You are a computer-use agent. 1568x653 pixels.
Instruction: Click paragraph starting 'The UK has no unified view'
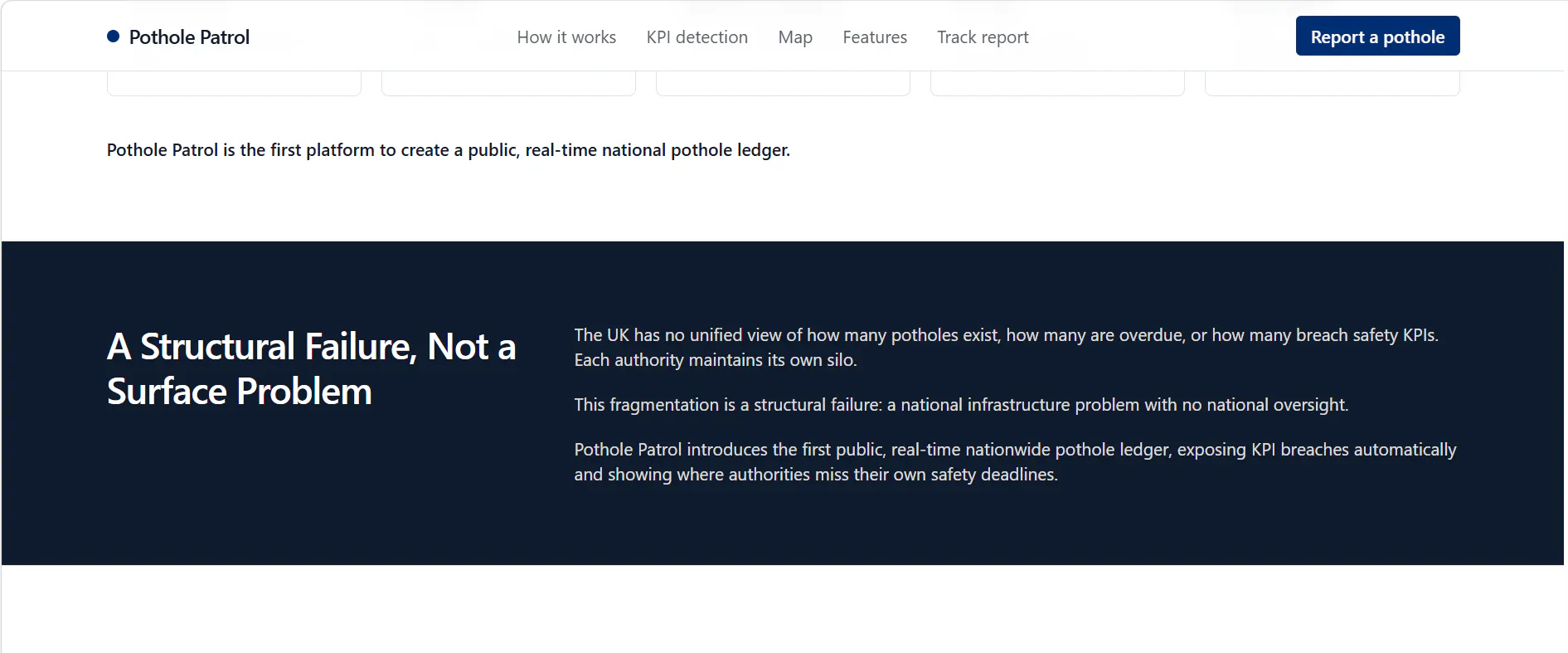1007,347
